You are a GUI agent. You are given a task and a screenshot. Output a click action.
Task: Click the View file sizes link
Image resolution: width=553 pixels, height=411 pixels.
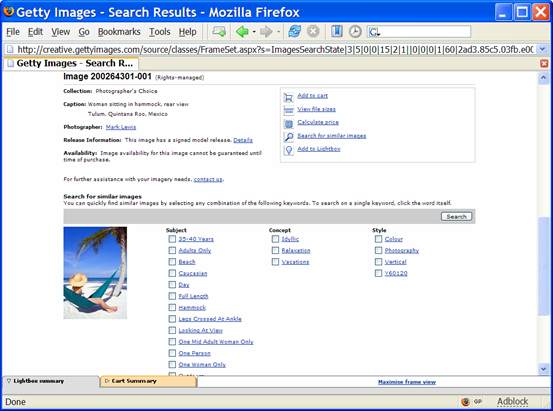pyautogui.click(x=316, y=109)
